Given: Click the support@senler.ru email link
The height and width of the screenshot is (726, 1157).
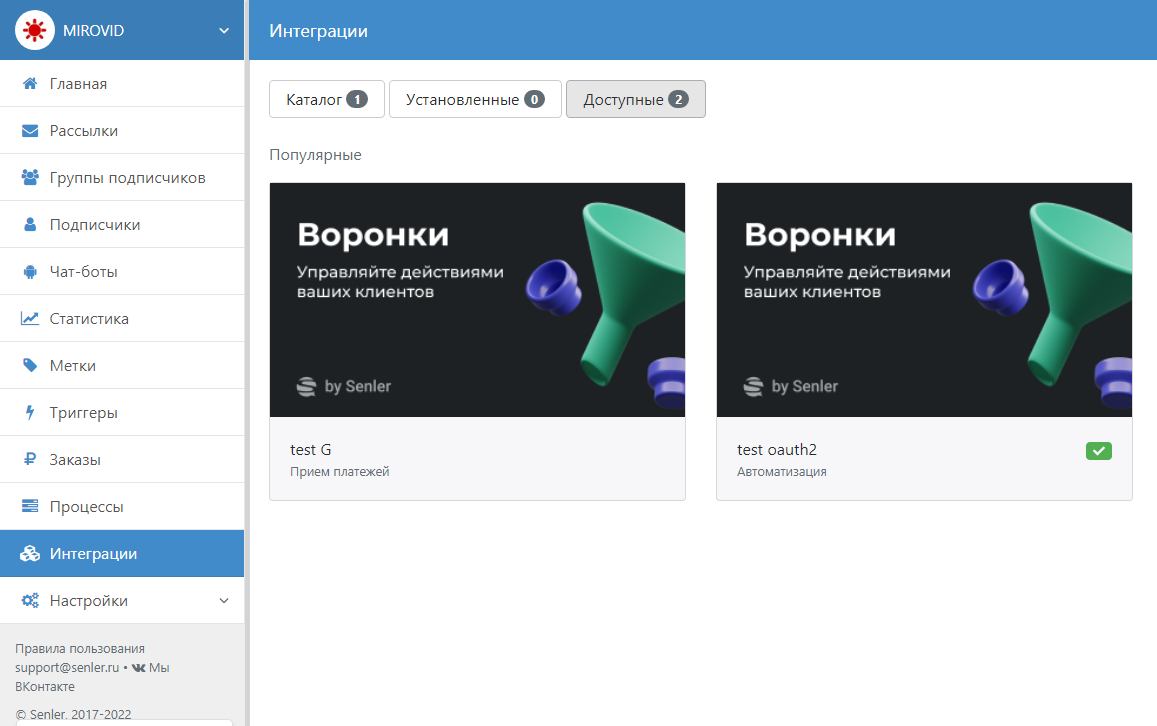Looking at the screenshot, I should click(67, 667).
